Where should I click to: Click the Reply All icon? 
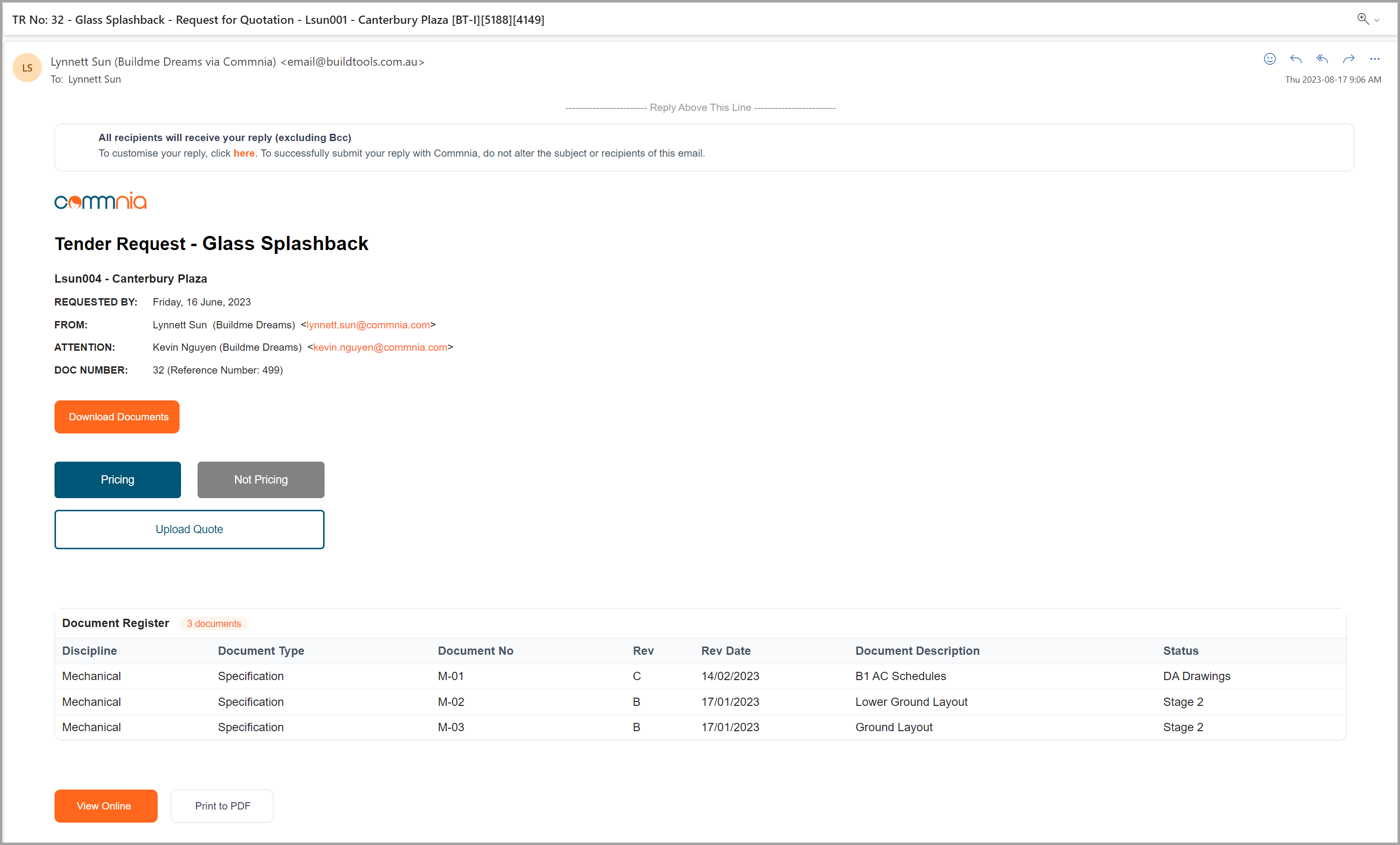click(x=1322, y=59)
